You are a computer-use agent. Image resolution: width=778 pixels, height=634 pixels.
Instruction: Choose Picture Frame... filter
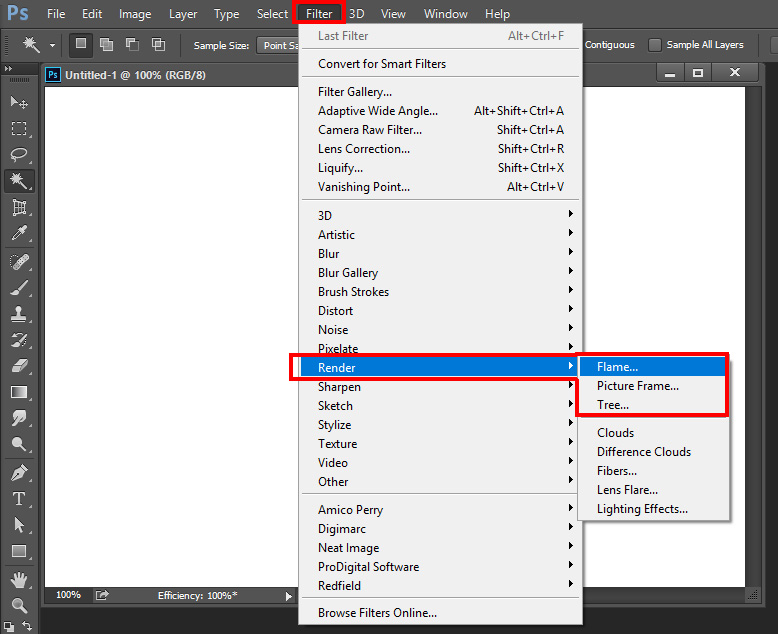point(653,385)
